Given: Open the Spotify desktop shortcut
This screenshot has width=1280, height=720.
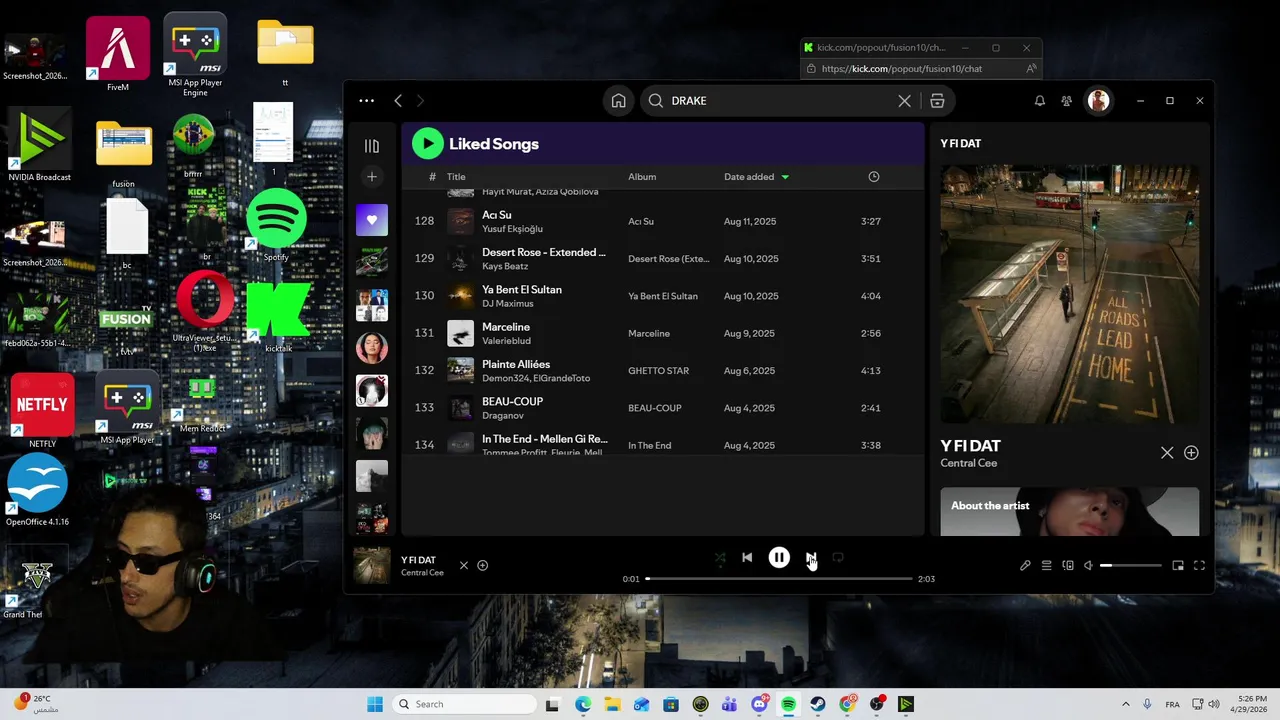Looking at the screenshot, I should pos(276,224).
